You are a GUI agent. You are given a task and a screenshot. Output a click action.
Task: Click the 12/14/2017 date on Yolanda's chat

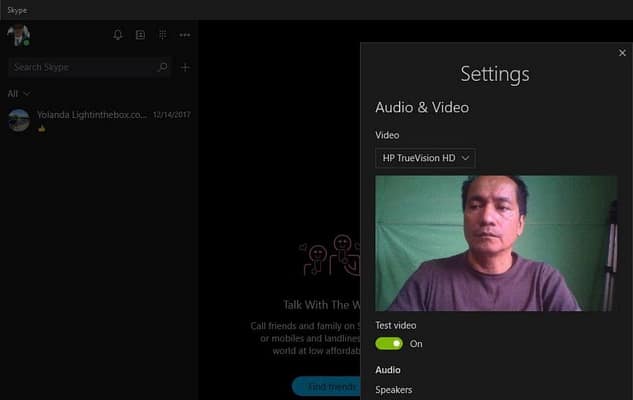[x=172, y=115]
